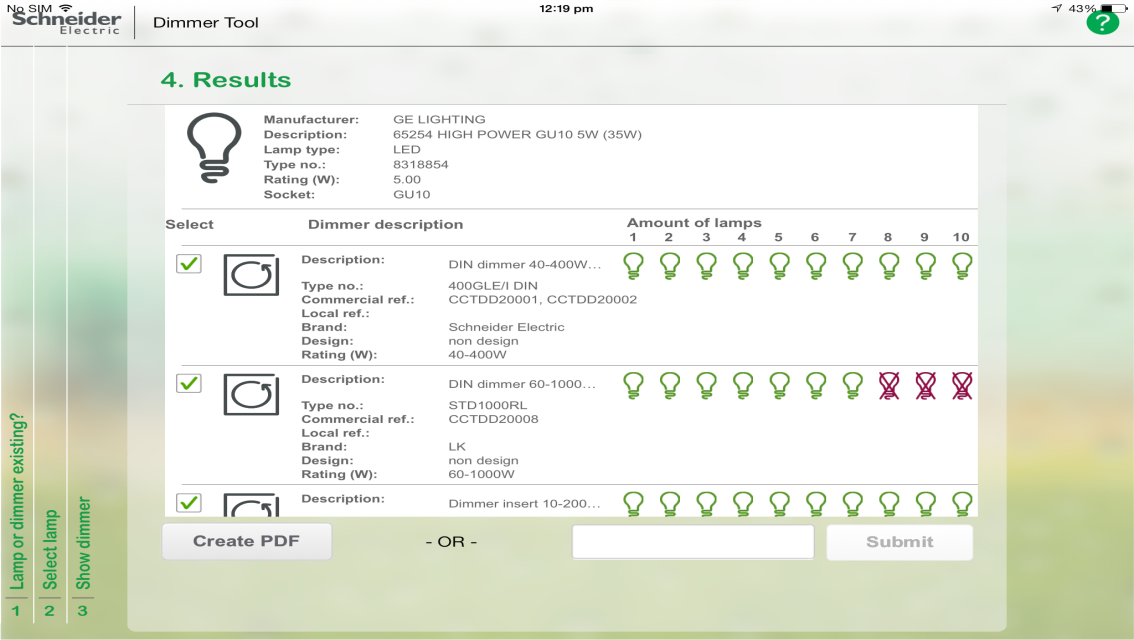Uncheck the DIN dimmer 60-1000 checkbox

[x=189, y=383]
